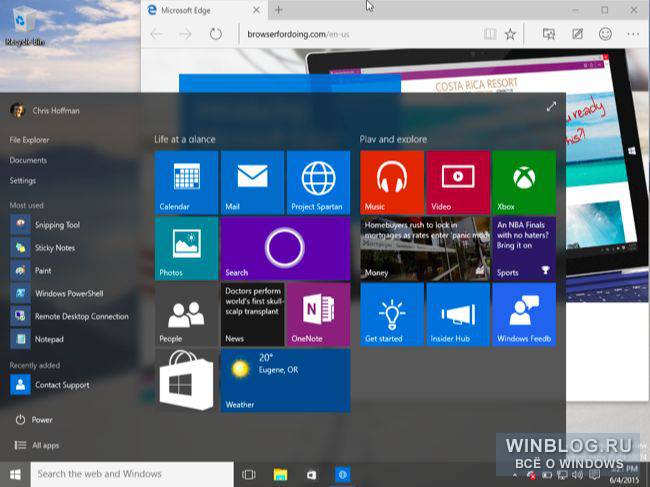The height and width of the screenshot is (487, 650).
Task: Make a Web Note in Edge
Action: [x=577, y=34]
